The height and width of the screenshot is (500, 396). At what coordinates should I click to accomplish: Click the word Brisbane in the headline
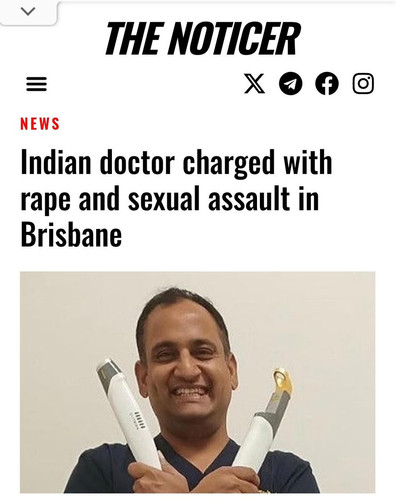click(x=71, y=235)
